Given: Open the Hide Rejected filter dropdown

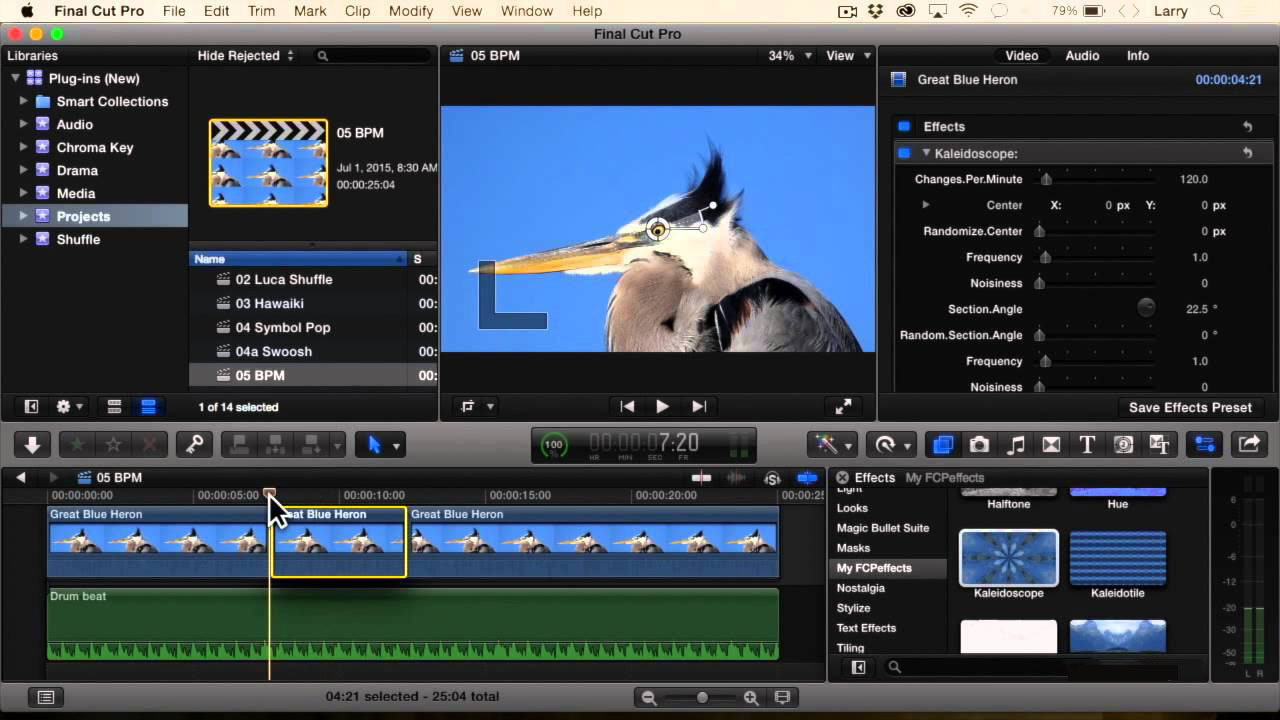Looking at the screenshot, I should point(246,56).
